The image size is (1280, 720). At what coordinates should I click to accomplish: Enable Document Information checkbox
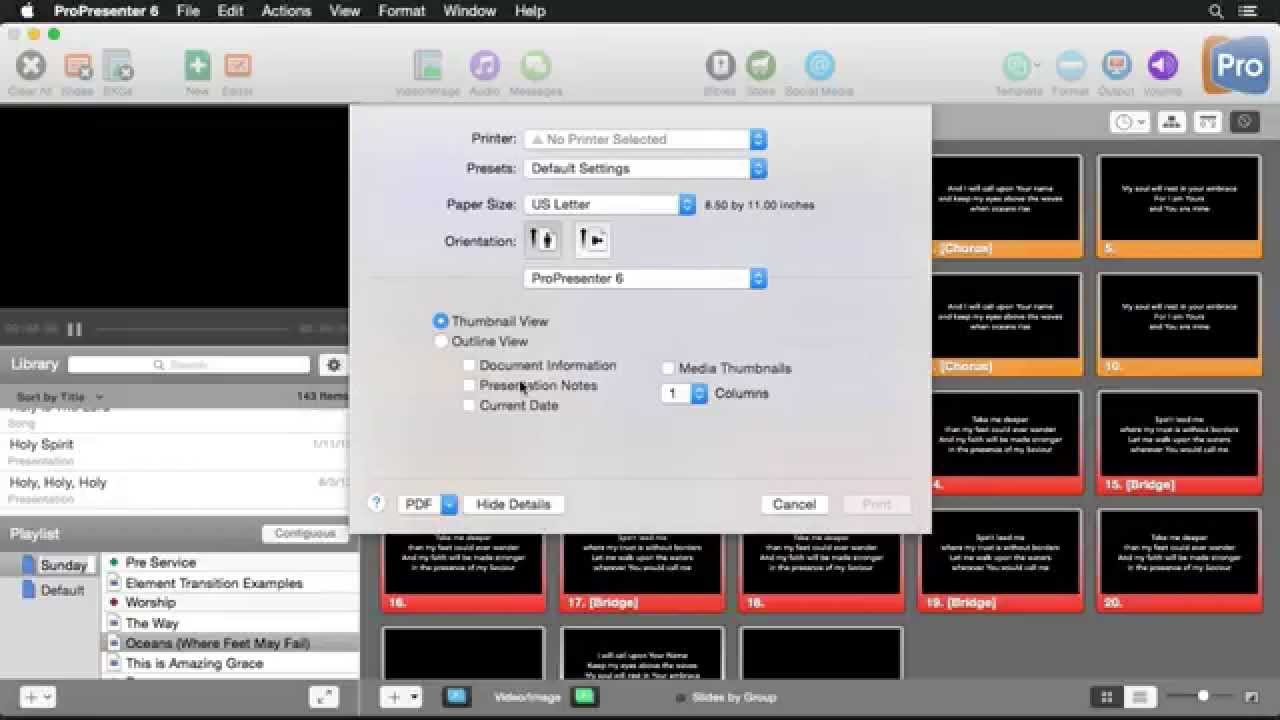tap(469, 365)
